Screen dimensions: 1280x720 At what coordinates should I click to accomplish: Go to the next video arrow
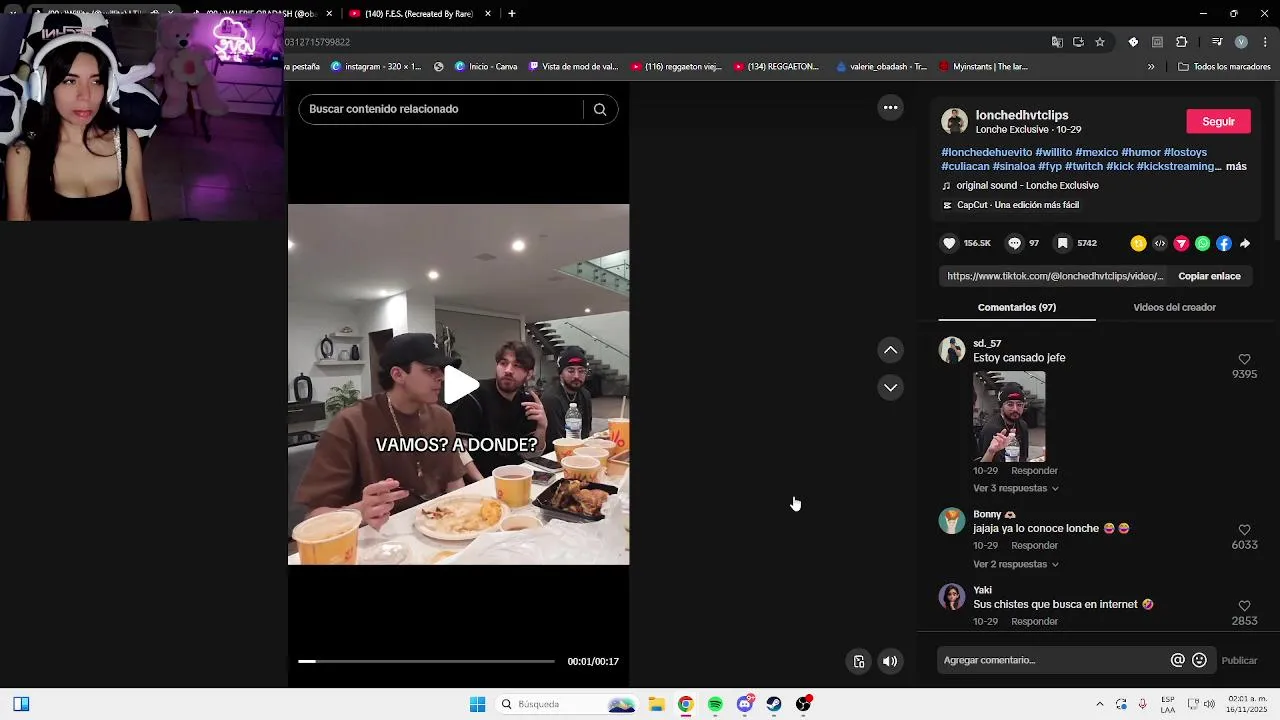coord(890,387)
